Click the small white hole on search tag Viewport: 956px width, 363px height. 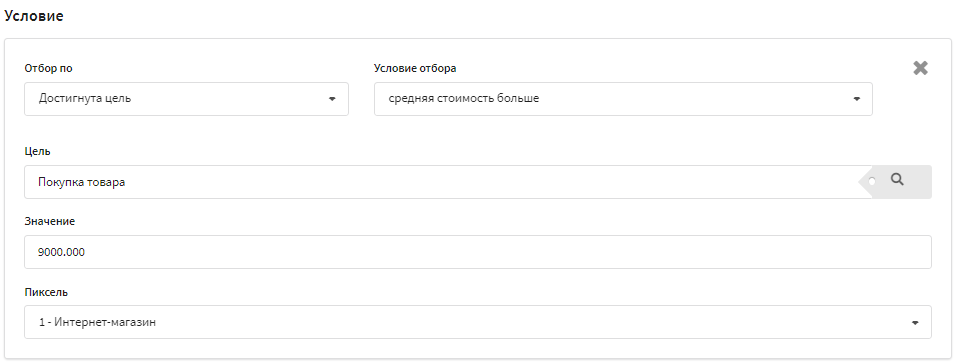(872, 181)
